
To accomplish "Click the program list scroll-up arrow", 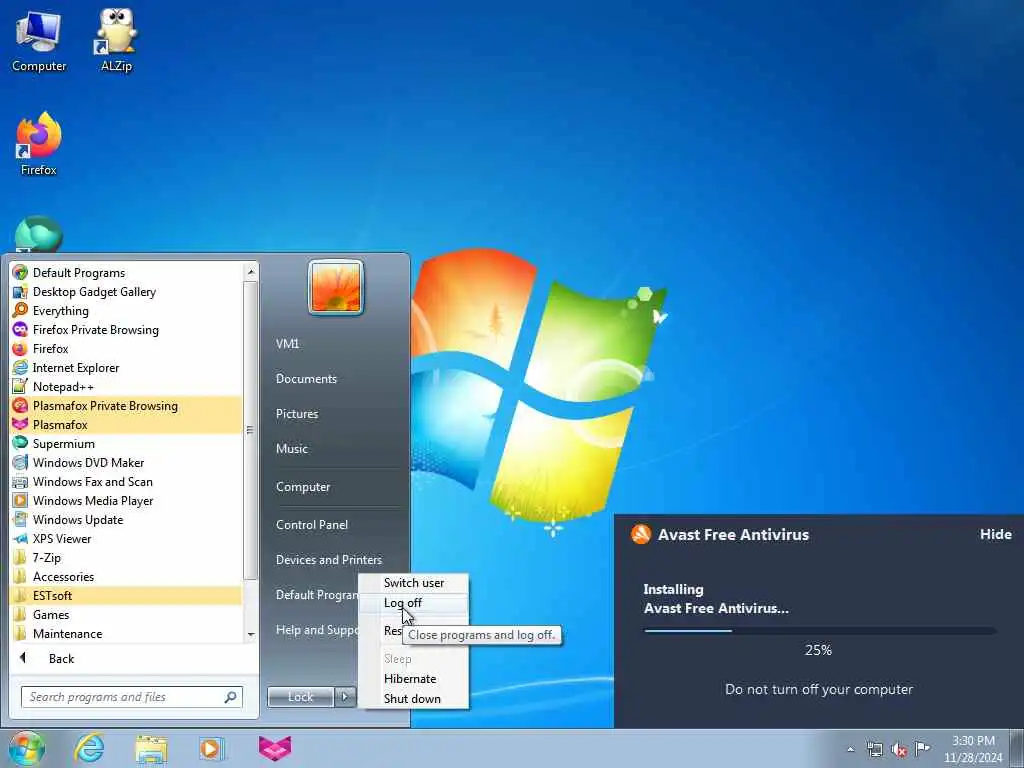I will pyautogui.click(x=251, y=272).
